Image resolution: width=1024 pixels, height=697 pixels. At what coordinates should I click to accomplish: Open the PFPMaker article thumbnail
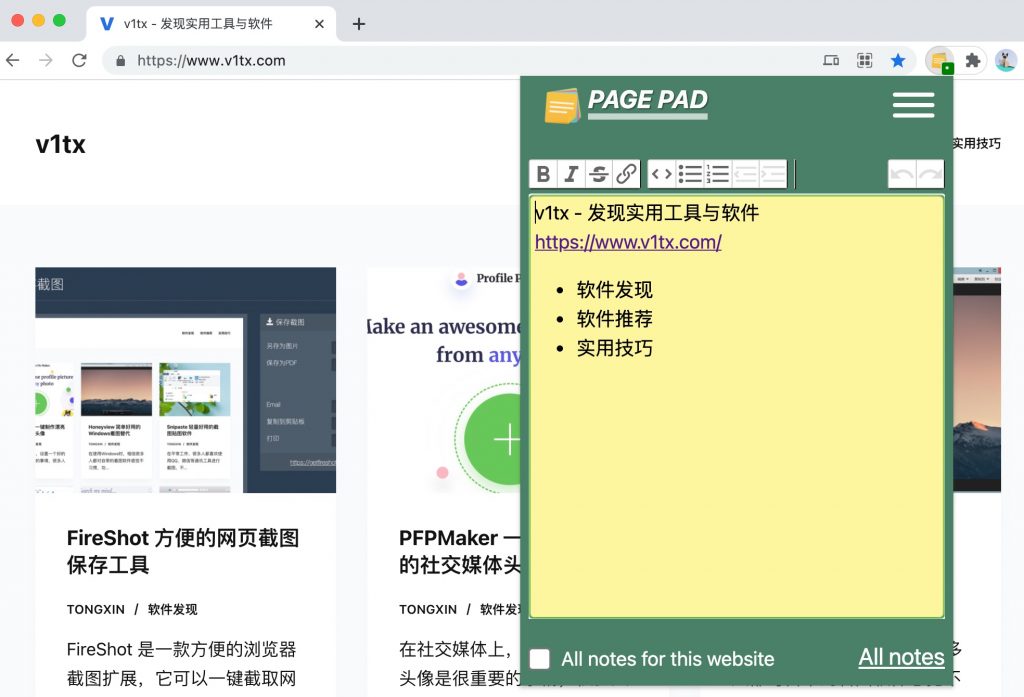[x=443, y=380]
